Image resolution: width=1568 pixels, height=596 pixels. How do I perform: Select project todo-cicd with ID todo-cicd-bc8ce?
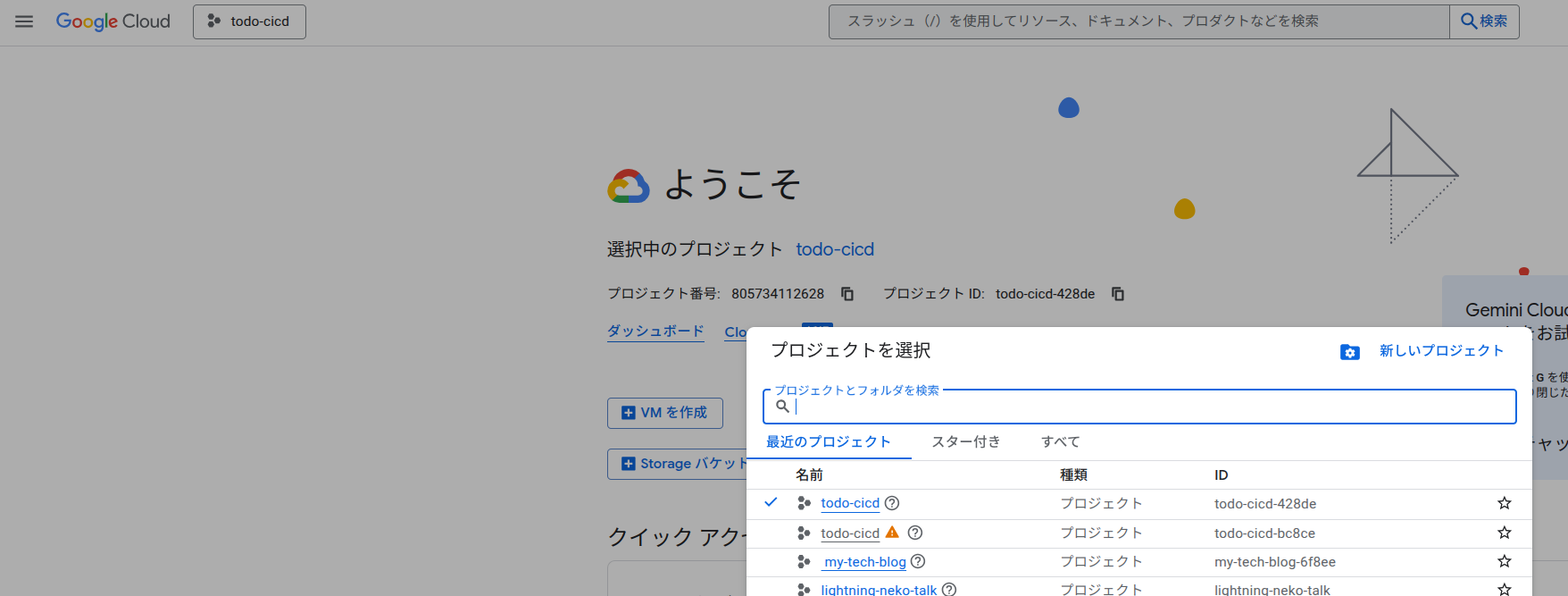coord(850,533)
